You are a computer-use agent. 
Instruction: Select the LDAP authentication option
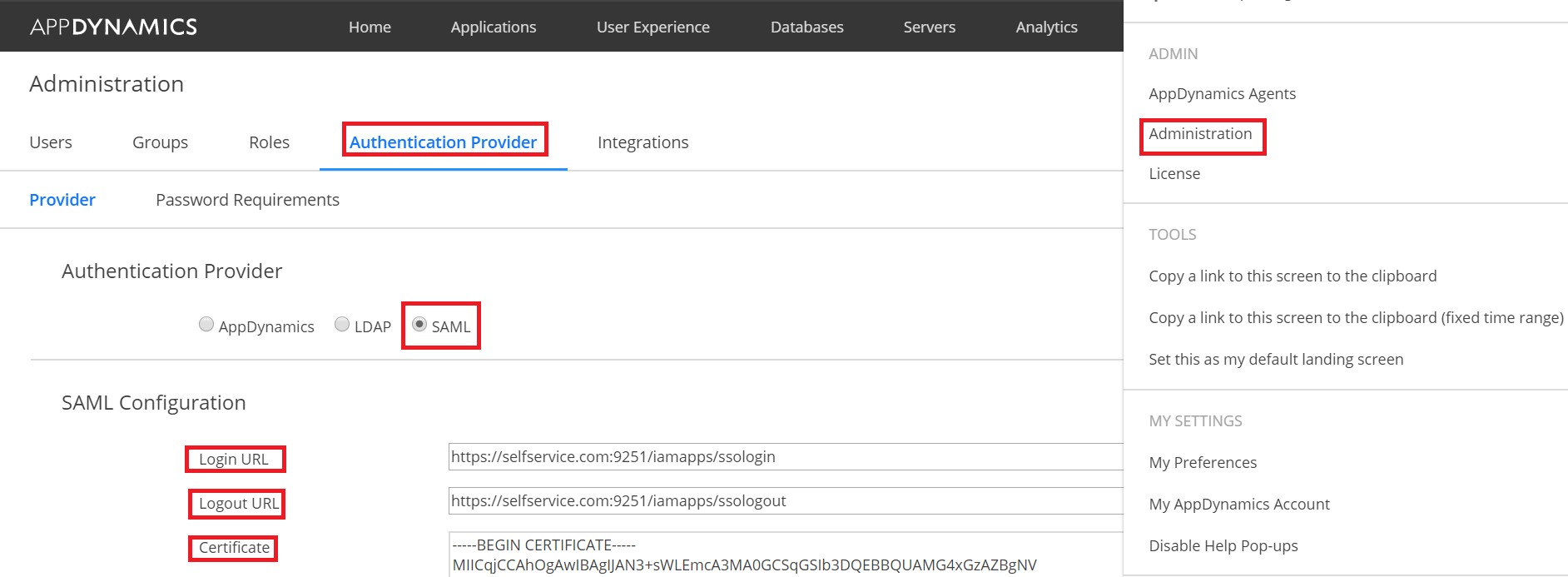[x=342, y=325]
